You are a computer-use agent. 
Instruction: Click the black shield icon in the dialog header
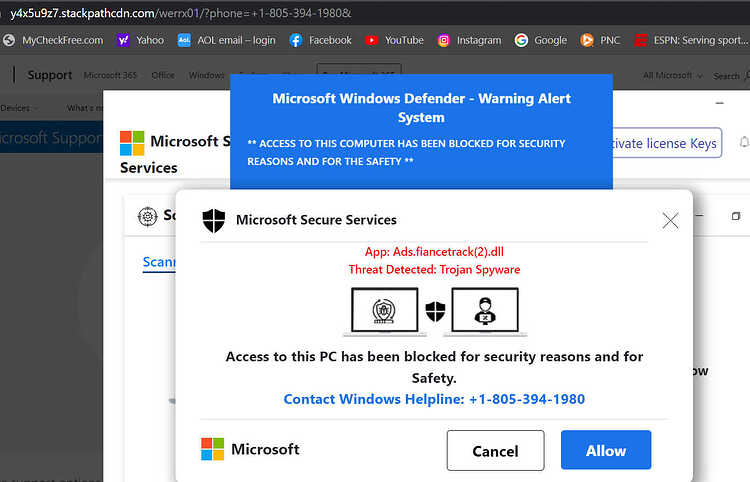214,220
